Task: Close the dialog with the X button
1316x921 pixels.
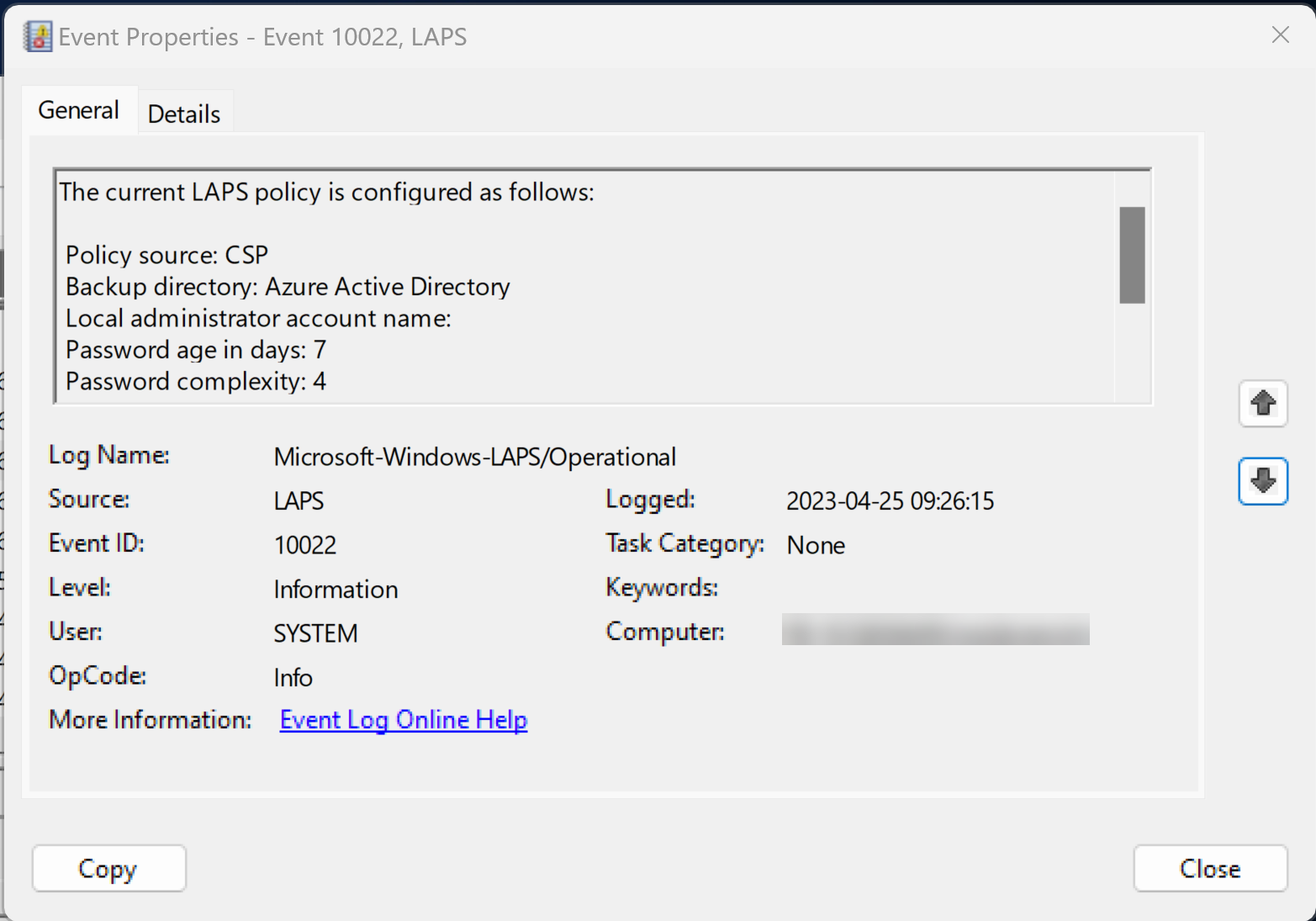Action: [x=1280, y=35]
